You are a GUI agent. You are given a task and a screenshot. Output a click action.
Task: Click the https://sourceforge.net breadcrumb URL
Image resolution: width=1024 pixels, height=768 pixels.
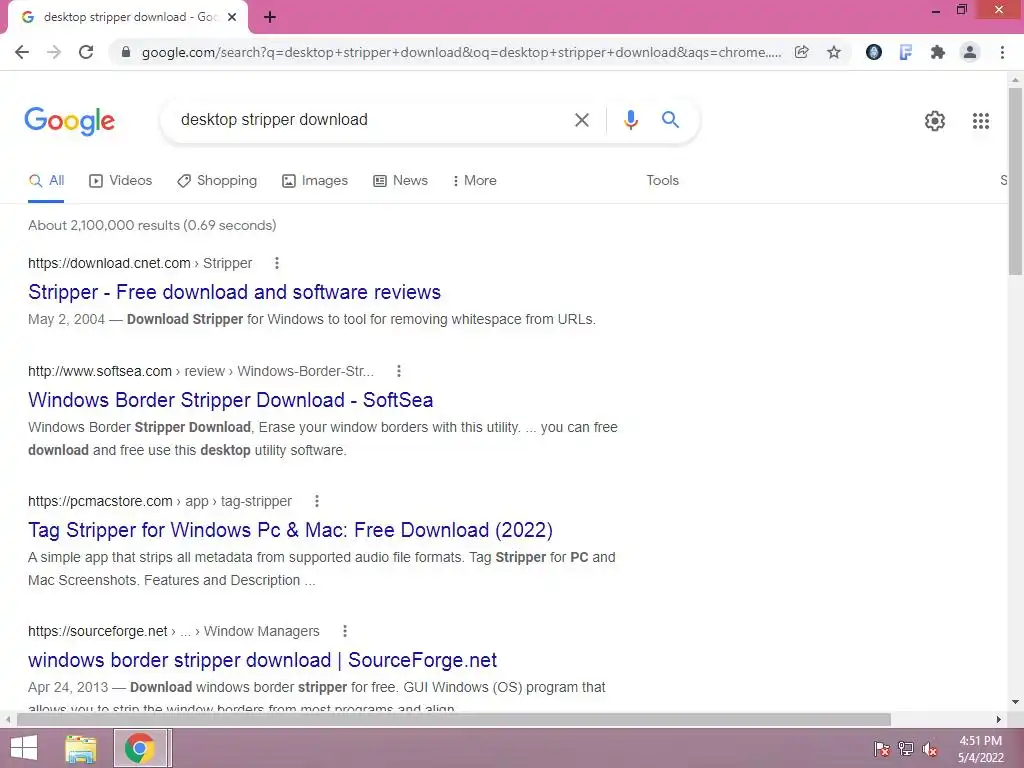[98, 631]
